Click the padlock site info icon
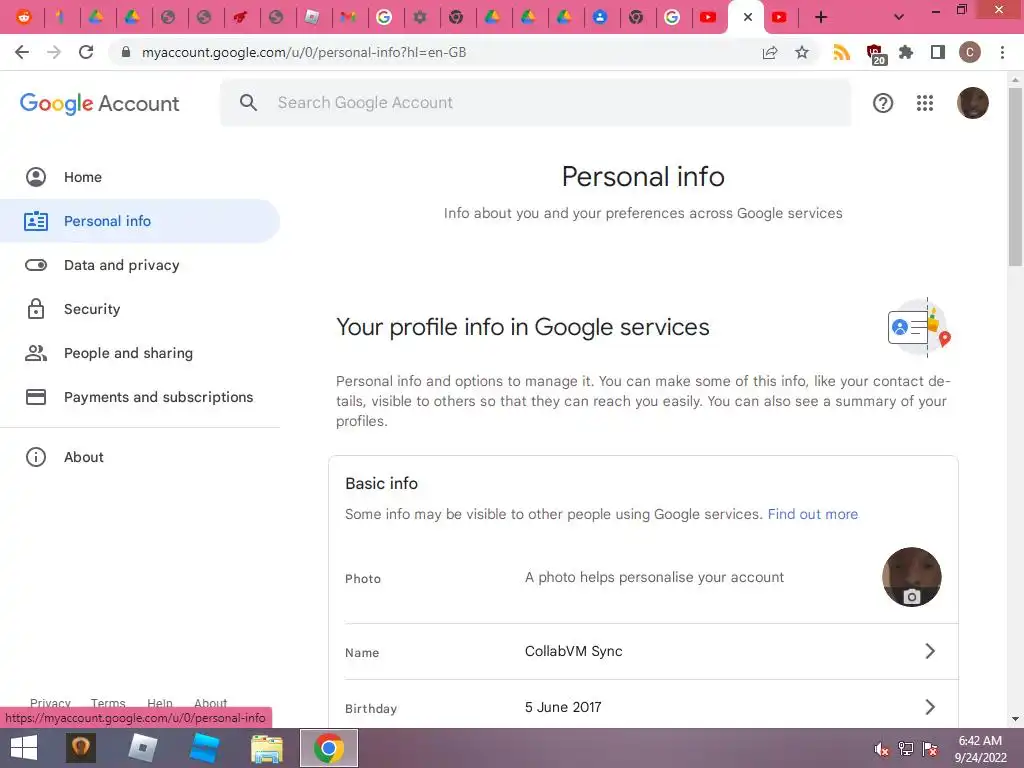 point(126,52)
